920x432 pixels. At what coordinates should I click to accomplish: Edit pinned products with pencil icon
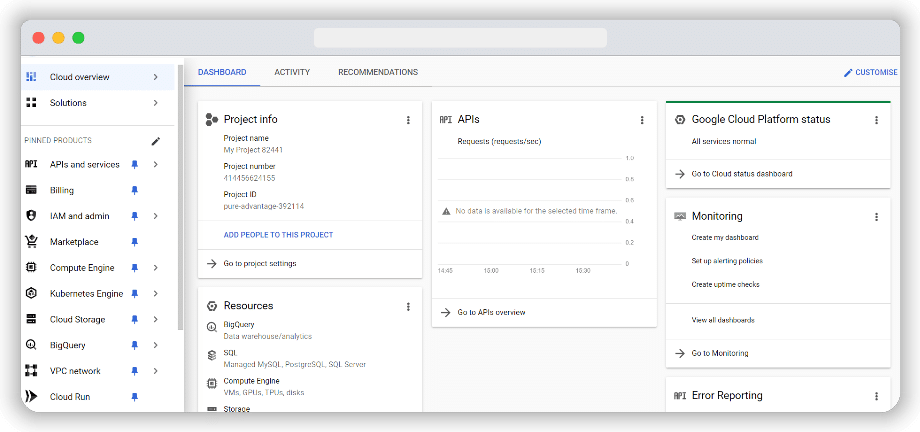click(155, 141)
